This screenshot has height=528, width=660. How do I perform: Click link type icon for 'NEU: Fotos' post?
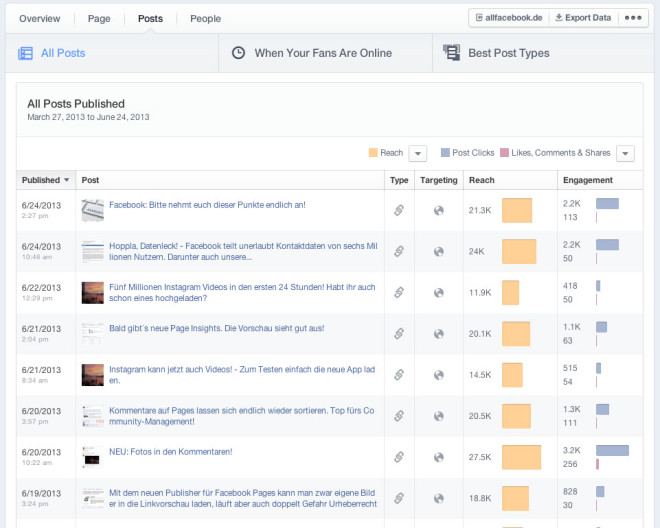point(399,457)
